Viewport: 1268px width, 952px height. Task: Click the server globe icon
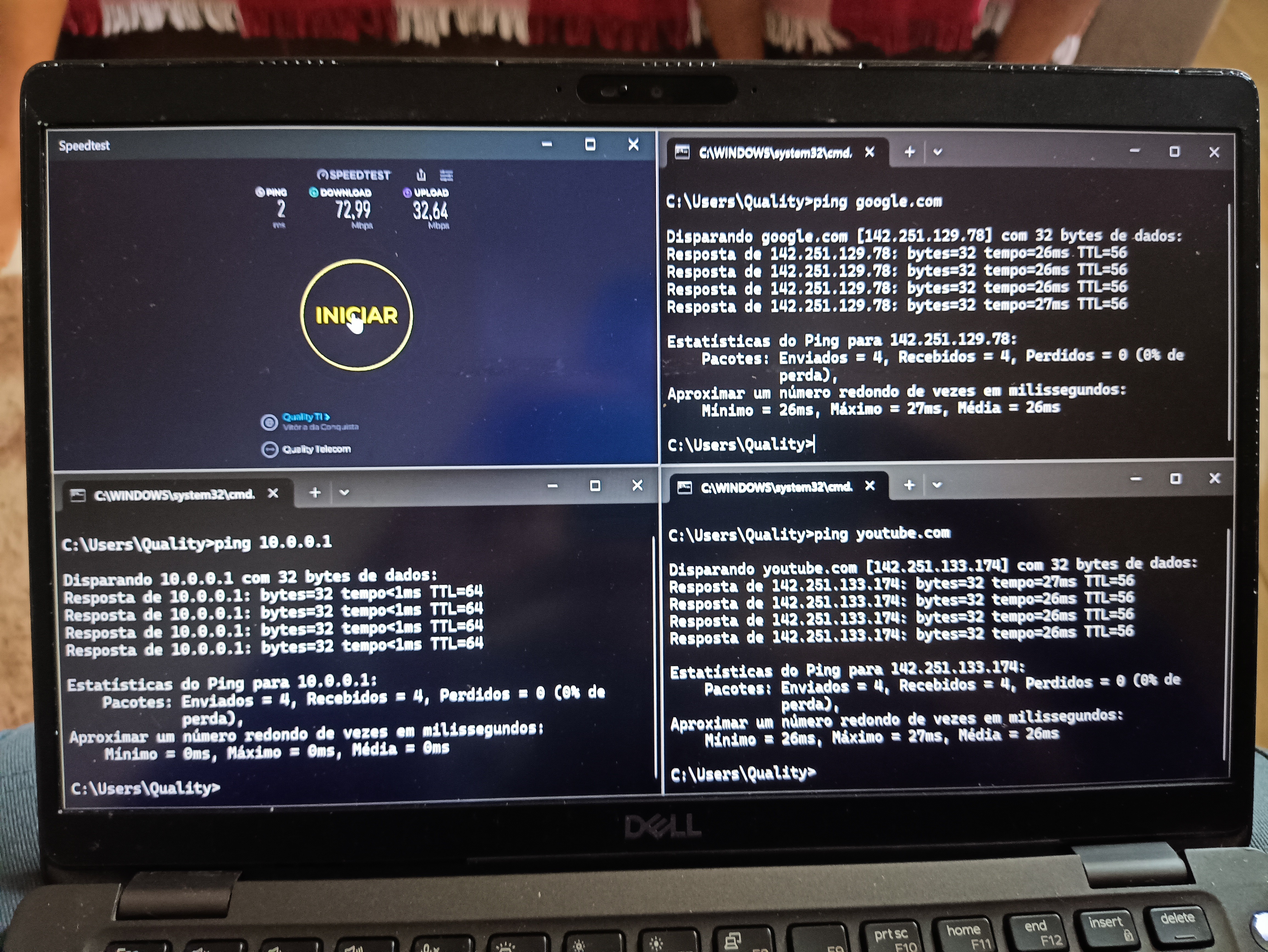[x=269, y=423]
